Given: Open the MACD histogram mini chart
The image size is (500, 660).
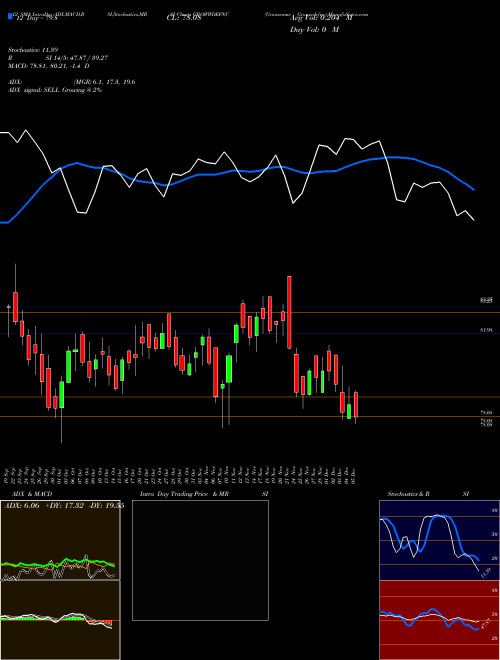Looking at the screenshot, I should click(60, 620).
